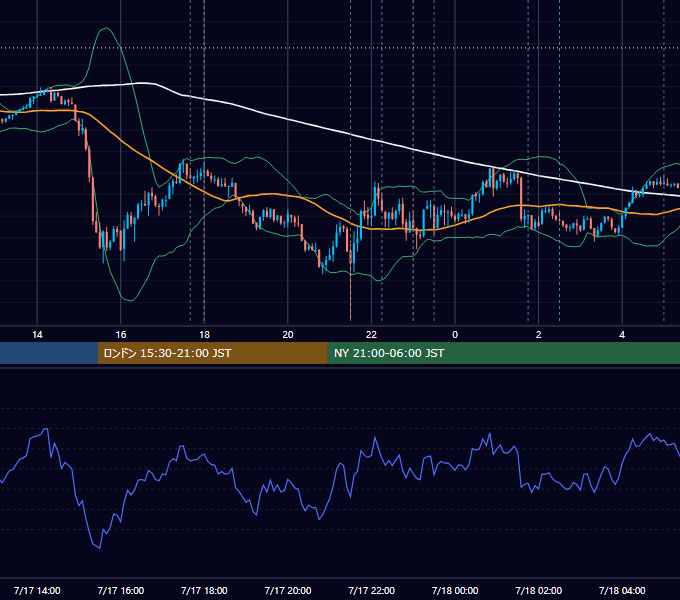Click the 7/17 16:00 time label

(x=121, y=590)
